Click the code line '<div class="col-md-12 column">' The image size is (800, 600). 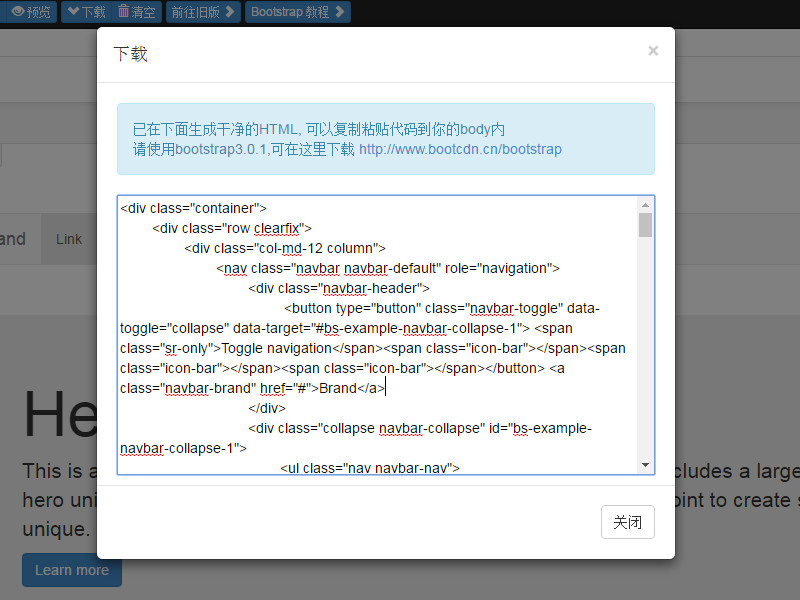pos(285,248)
